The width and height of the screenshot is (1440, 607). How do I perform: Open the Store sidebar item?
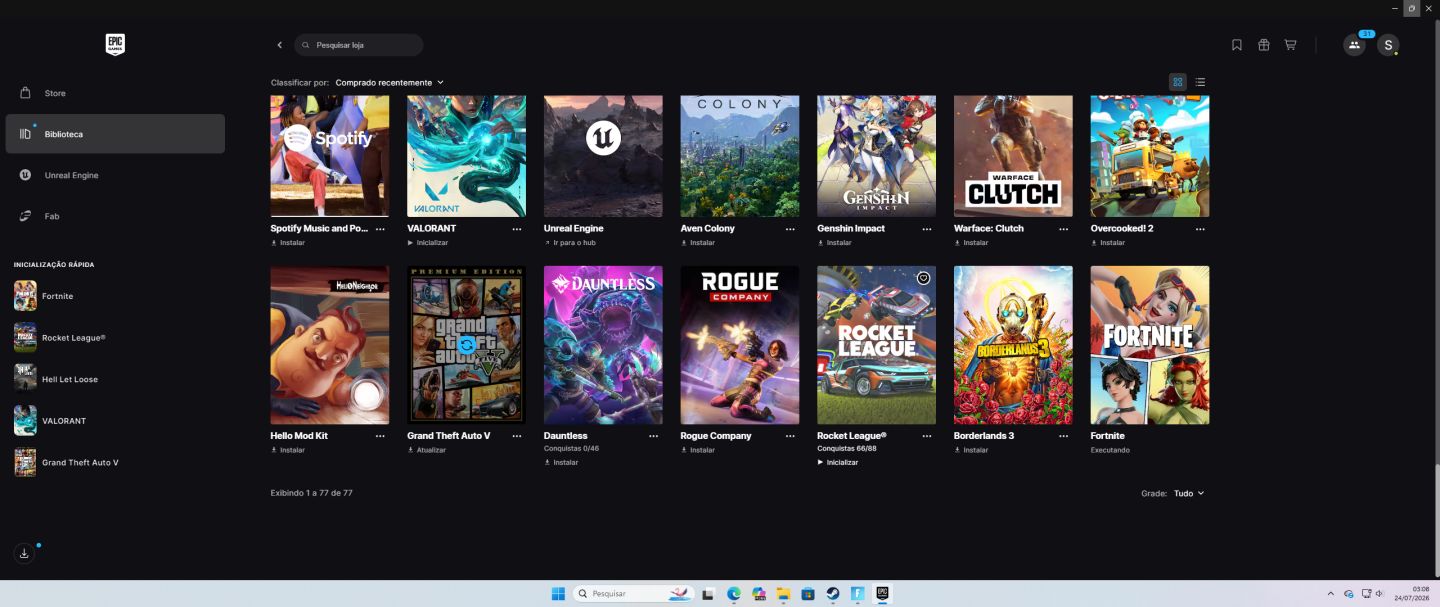115,93
